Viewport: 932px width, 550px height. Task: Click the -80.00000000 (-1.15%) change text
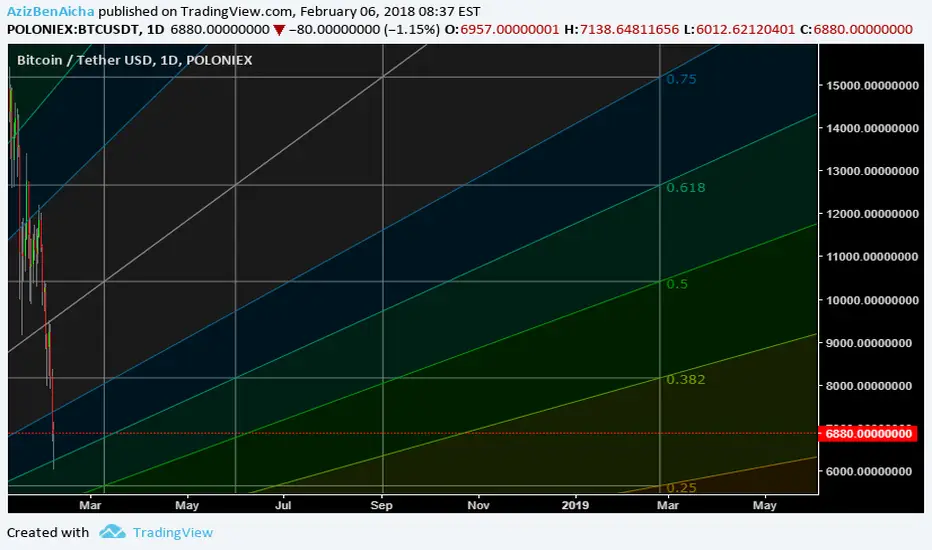pos(364,29)
